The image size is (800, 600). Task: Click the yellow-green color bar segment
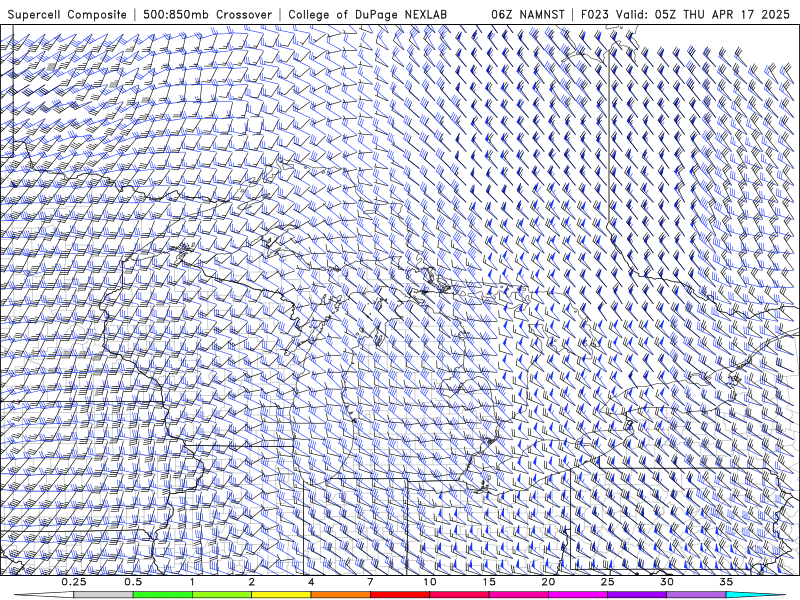click(x=222, y=595)
